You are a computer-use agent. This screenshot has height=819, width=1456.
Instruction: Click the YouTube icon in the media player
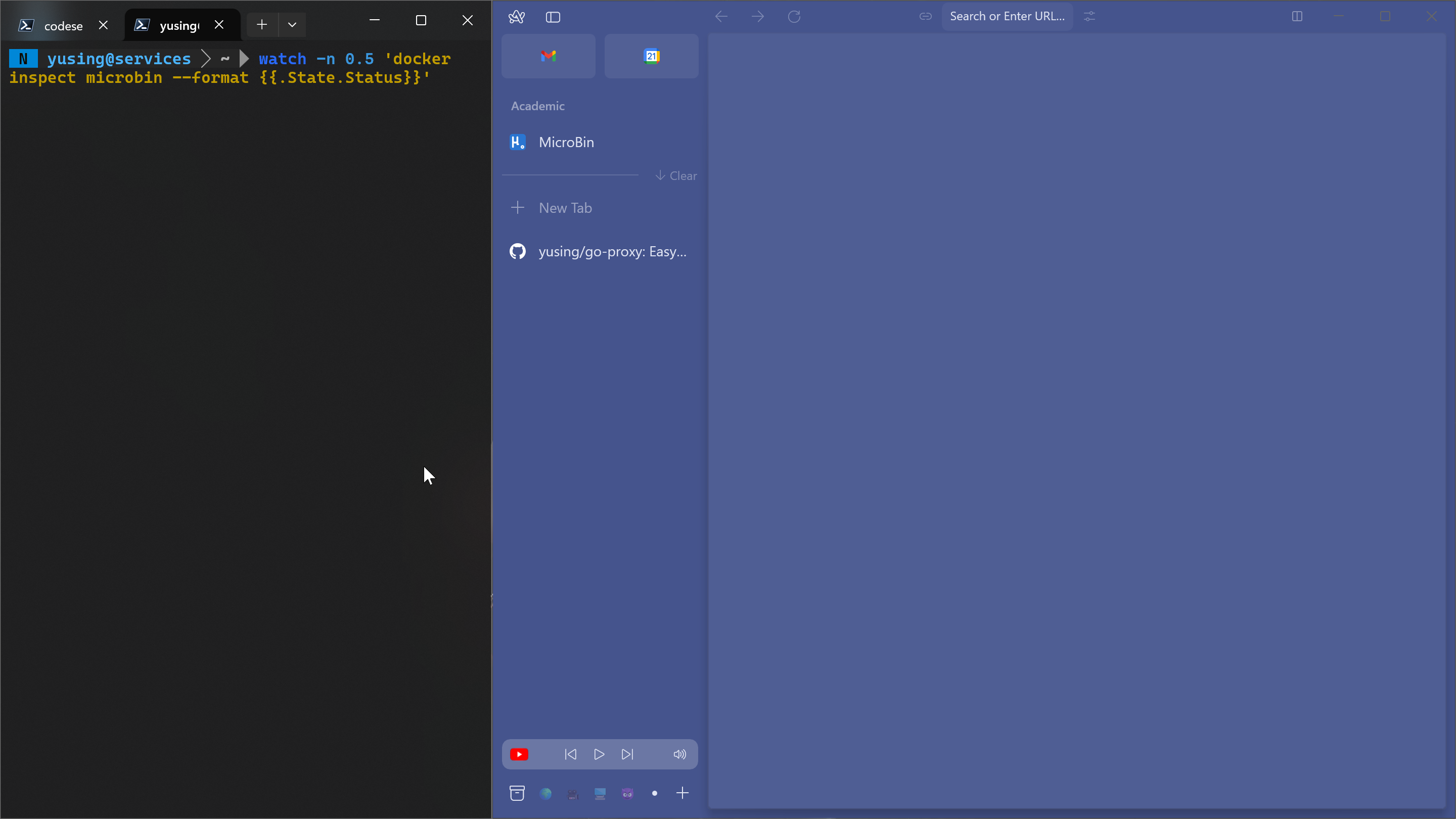[519, 754]
